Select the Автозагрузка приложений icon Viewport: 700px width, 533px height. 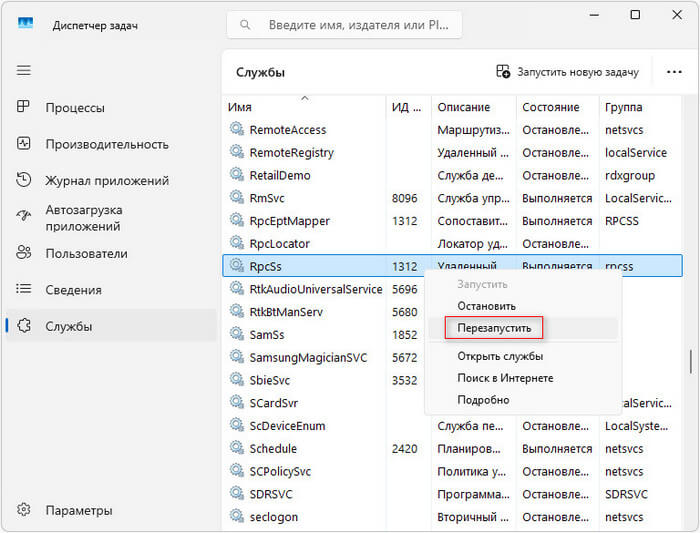[x=24, y=217]
